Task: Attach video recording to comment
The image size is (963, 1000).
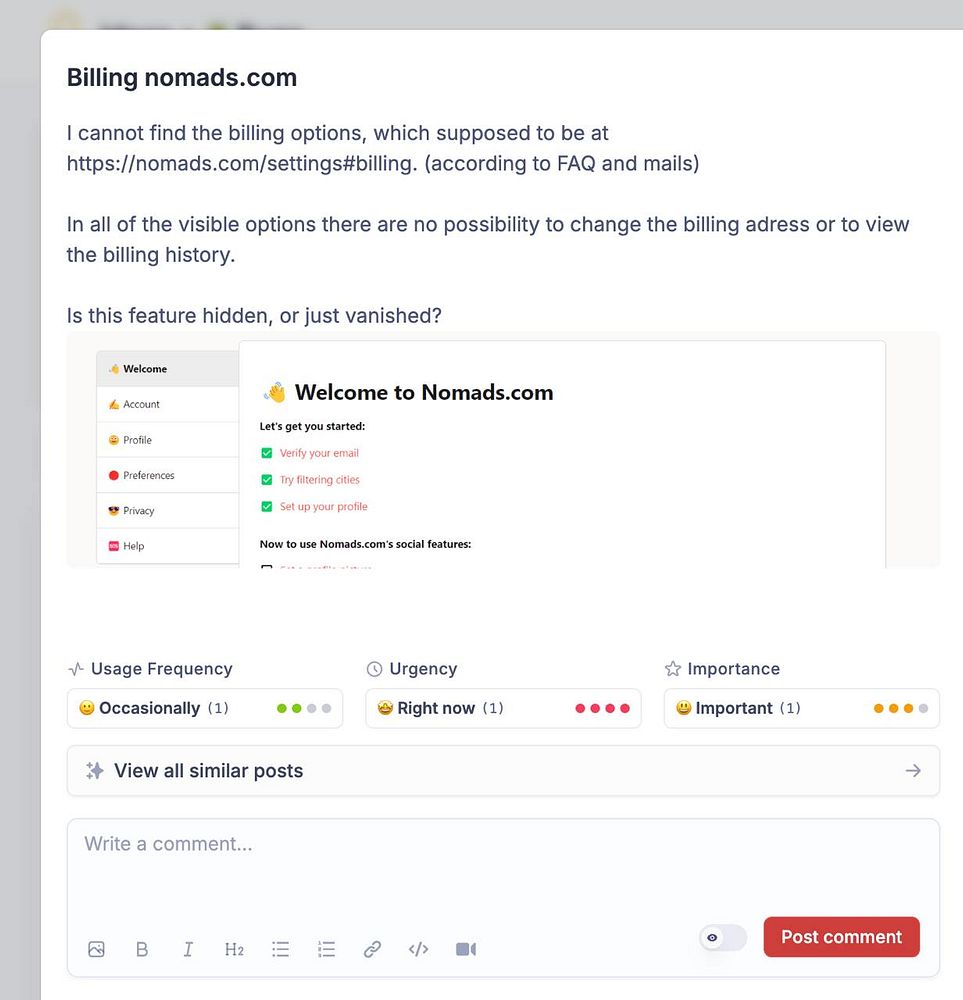Action: (x=466, y=949)
